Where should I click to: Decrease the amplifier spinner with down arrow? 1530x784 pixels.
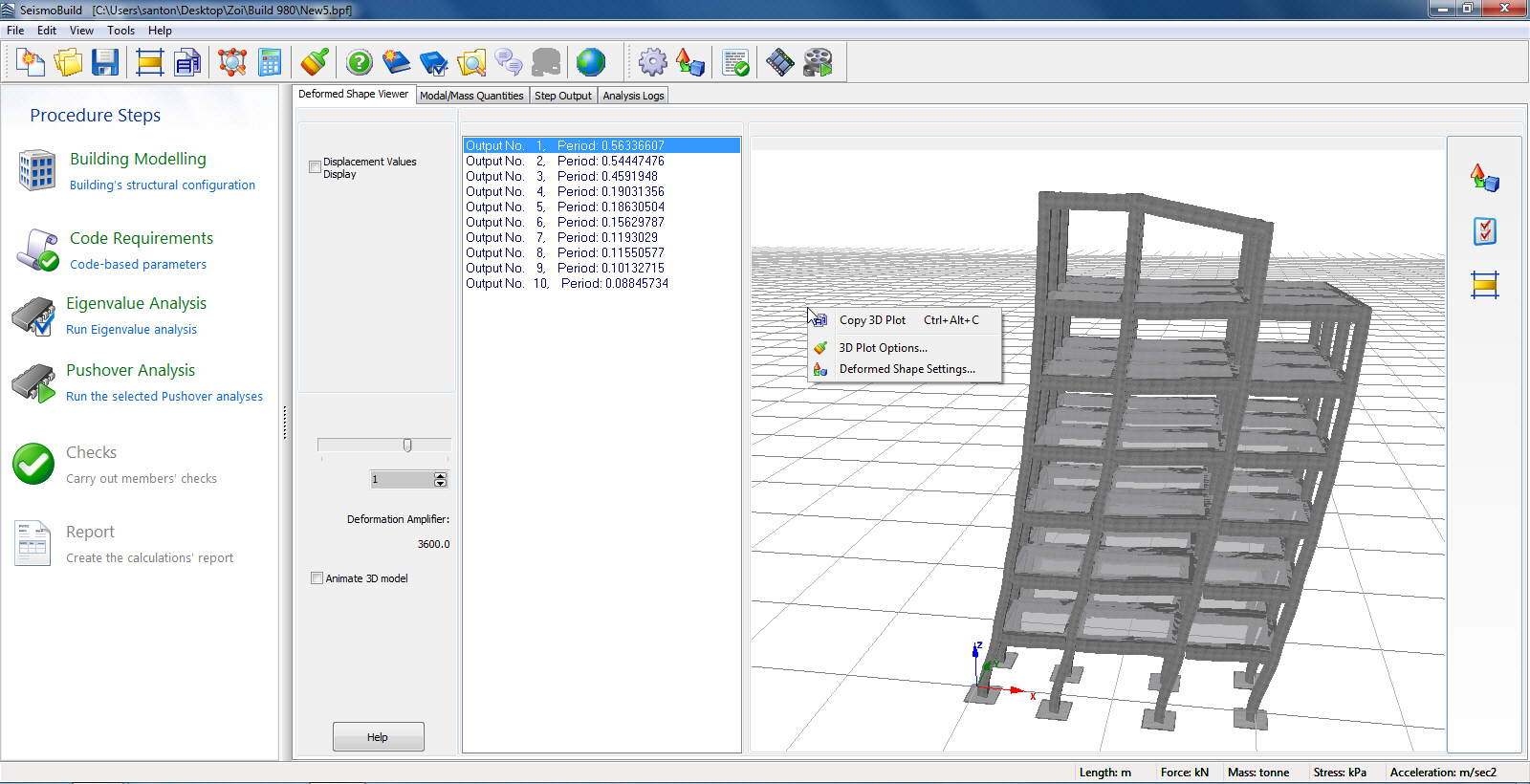(440, 484)
